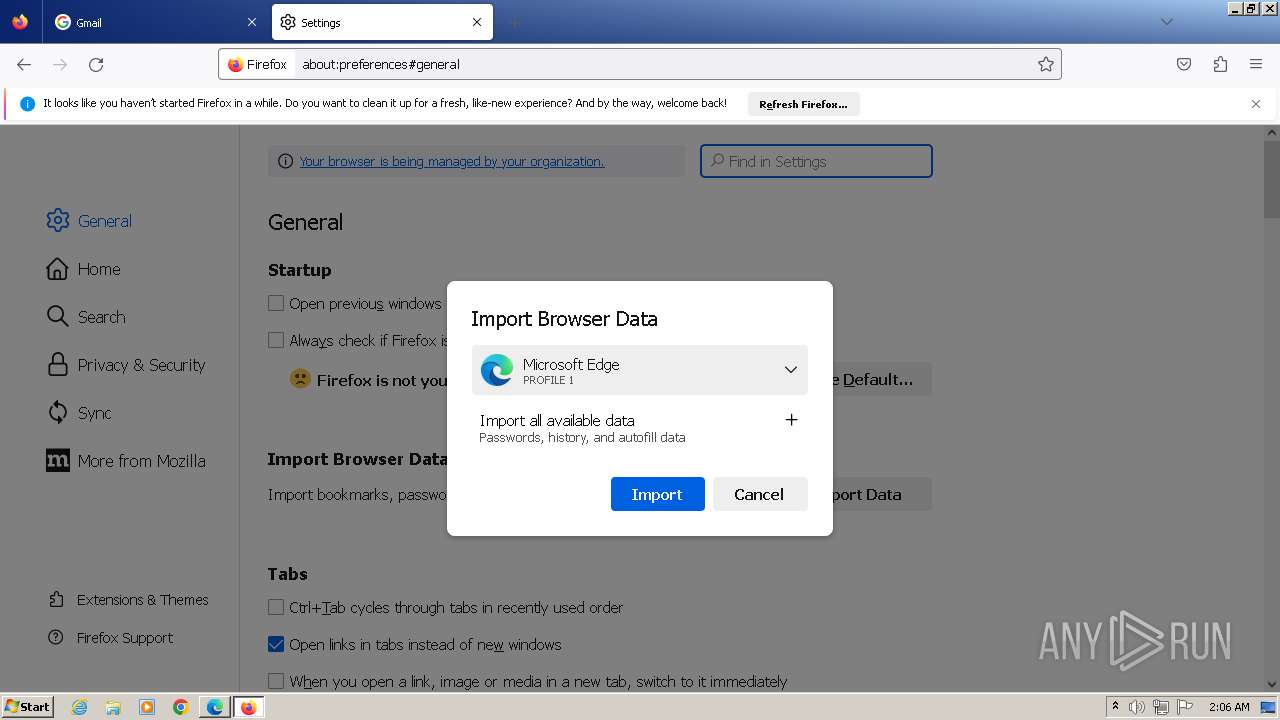Screen dimensions: 1280x720
Task: Close the Gmail tab
Action: (x=251, y=22)
